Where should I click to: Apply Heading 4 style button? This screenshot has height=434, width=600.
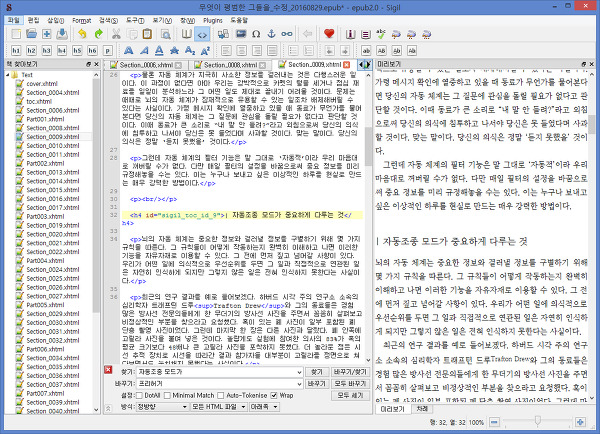pos(62,51)
